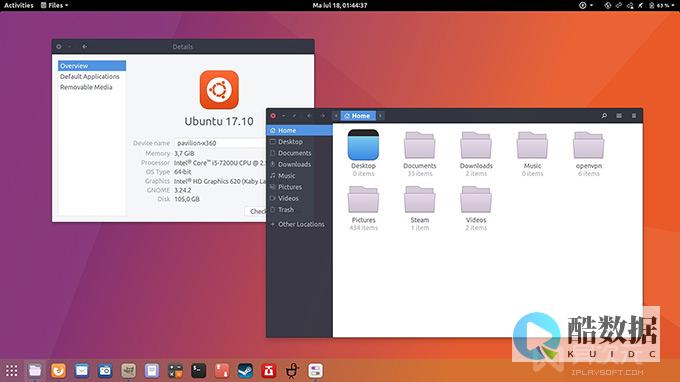Open the Steam folder
Screen dimensions: 680x382
(419, 199)
